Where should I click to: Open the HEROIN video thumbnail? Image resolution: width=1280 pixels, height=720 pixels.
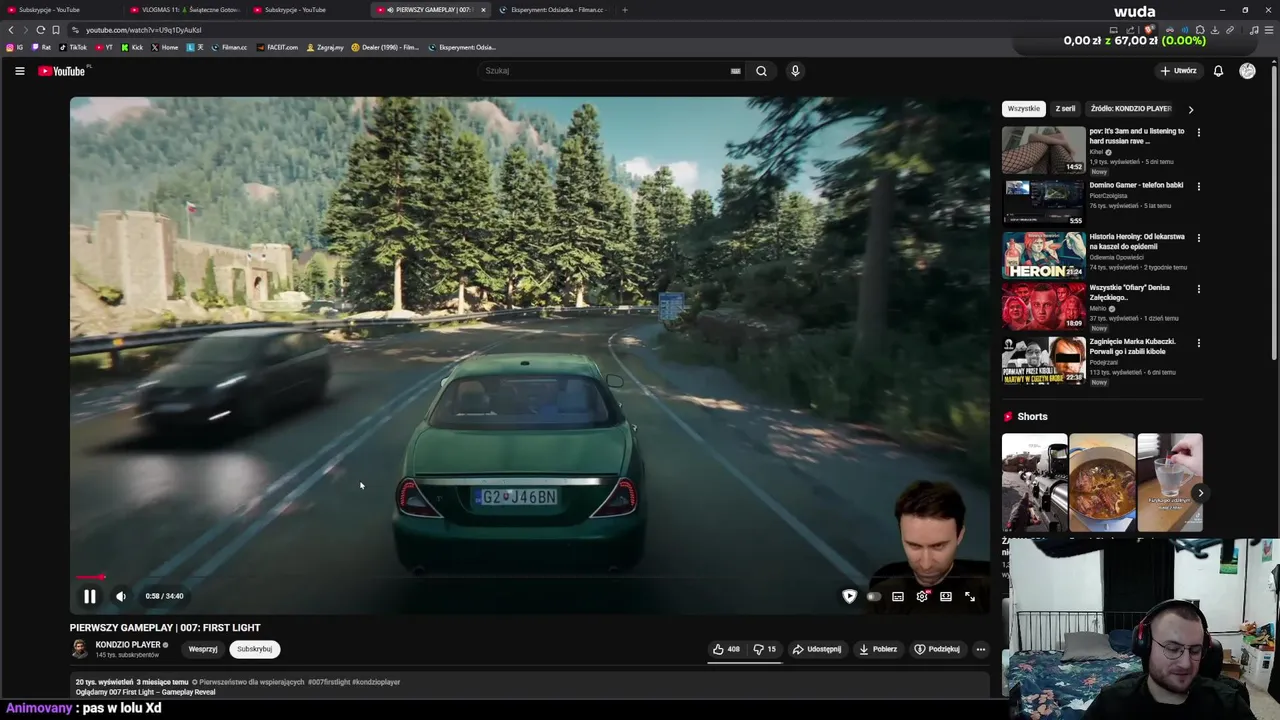[x=1043, y=255]
